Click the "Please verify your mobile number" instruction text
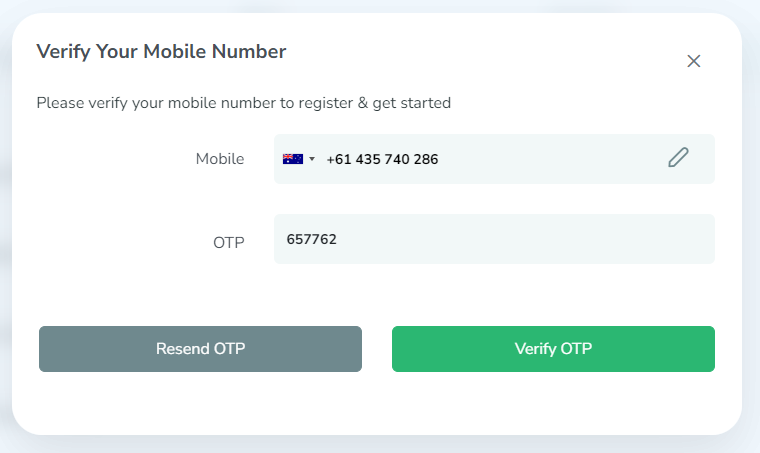 pyautogui.click(x=243, y=102)
